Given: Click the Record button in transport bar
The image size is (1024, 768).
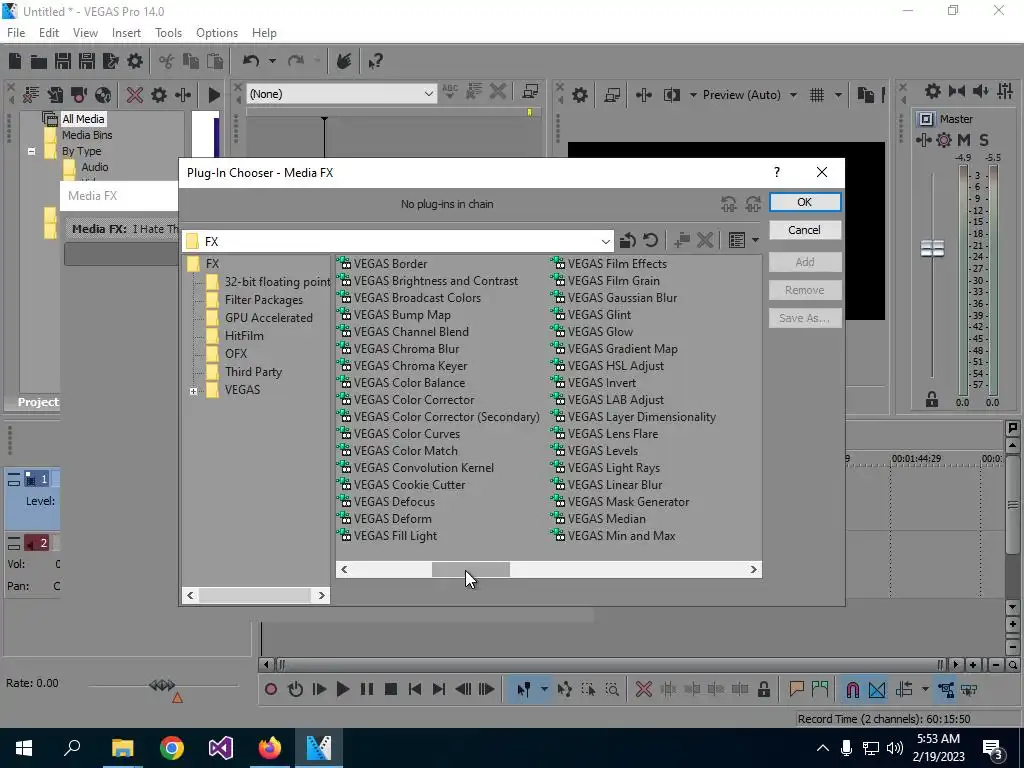Looking at the screenshot, I should (x=271, y=689).
